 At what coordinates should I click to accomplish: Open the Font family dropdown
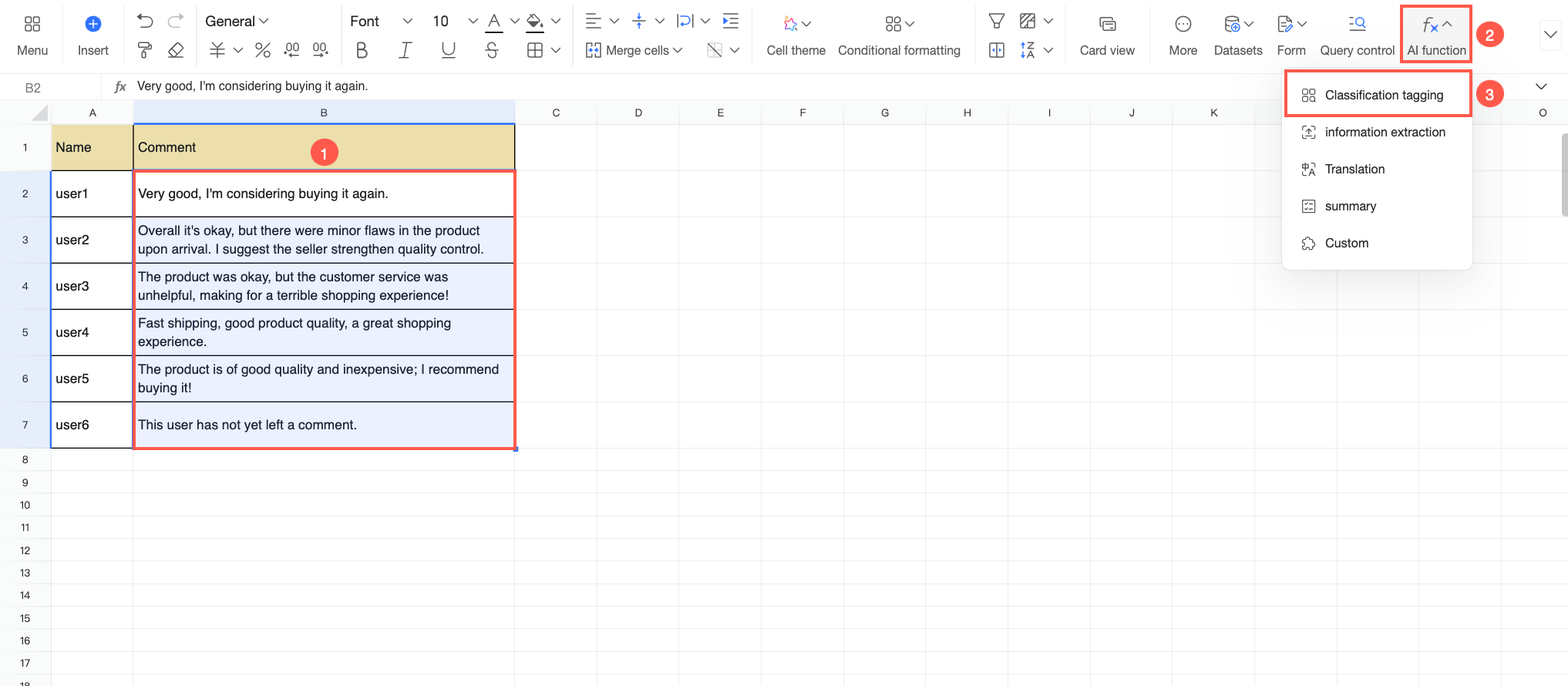pos(382,22)
